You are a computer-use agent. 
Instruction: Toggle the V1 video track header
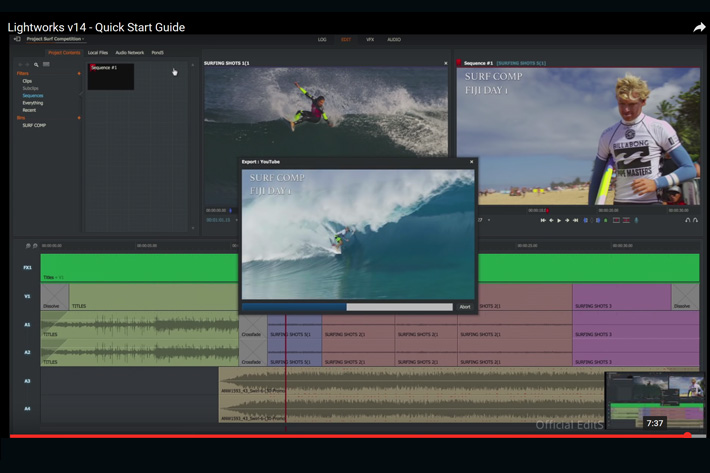point(27,296)
